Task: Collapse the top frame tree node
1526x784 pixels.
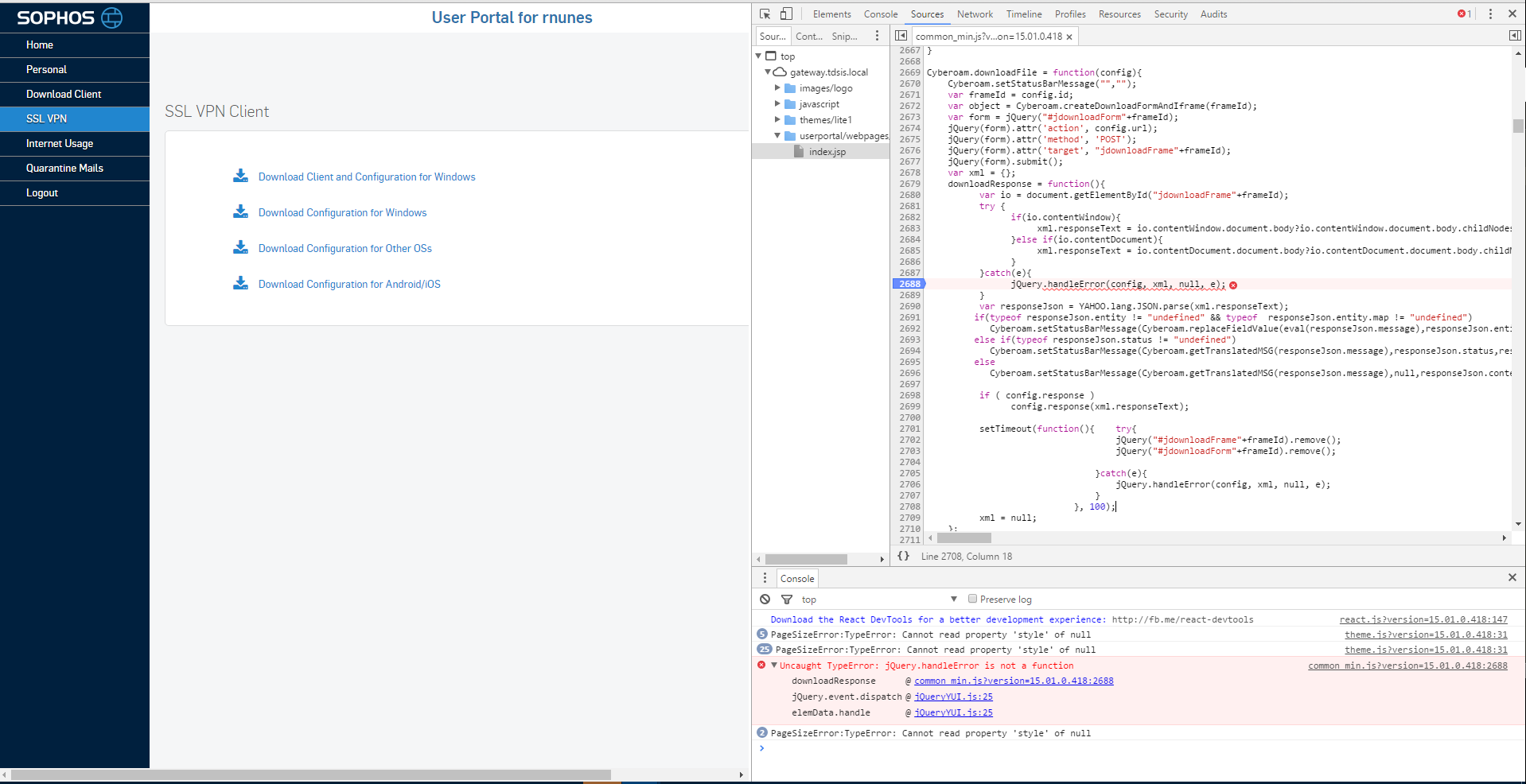Action: [758, 56]
